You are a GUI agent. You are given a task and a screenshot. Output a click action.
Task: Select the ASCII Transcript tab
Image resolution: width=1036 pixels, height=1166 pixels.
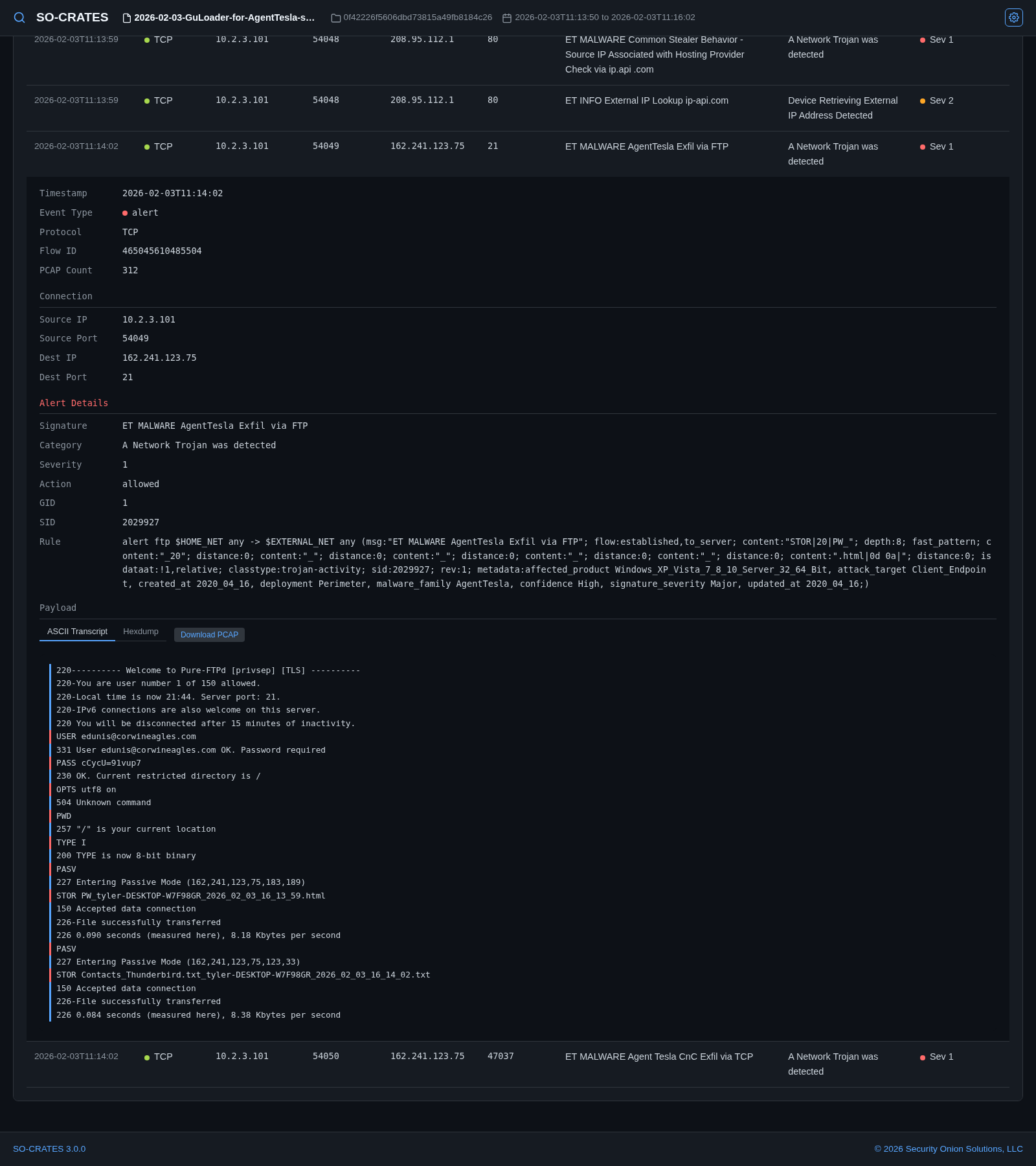pos(77,632)
